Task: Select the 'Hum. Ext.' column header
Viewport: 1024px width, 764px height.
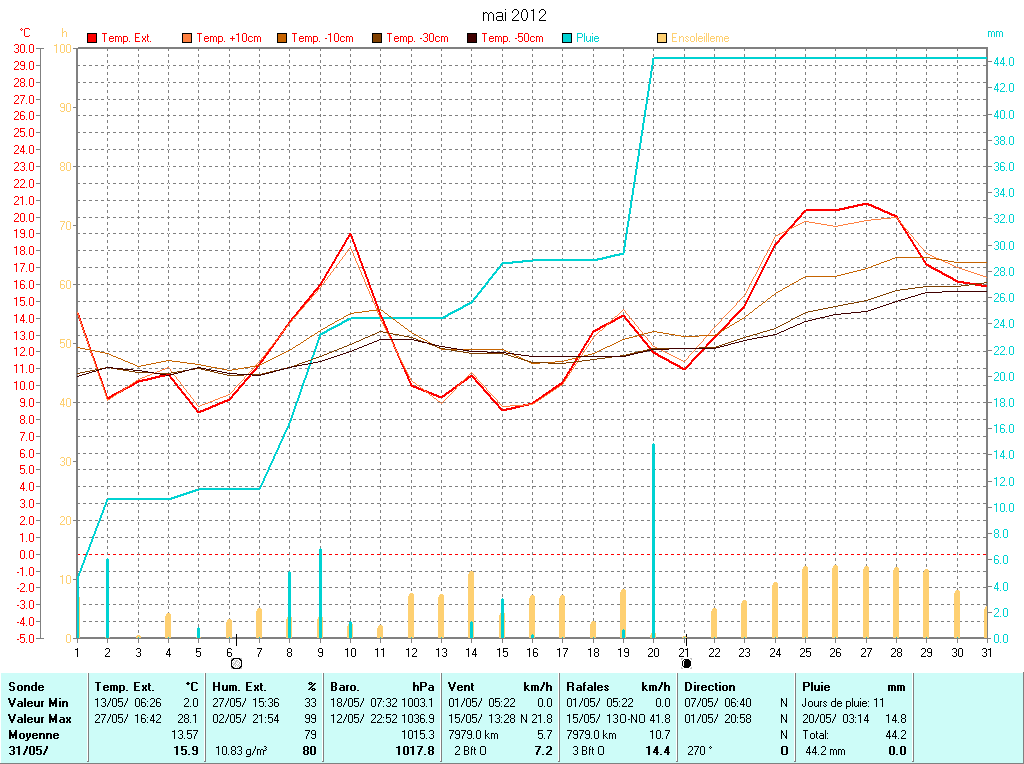Action: pyautogui.click(x=240, y=687)
